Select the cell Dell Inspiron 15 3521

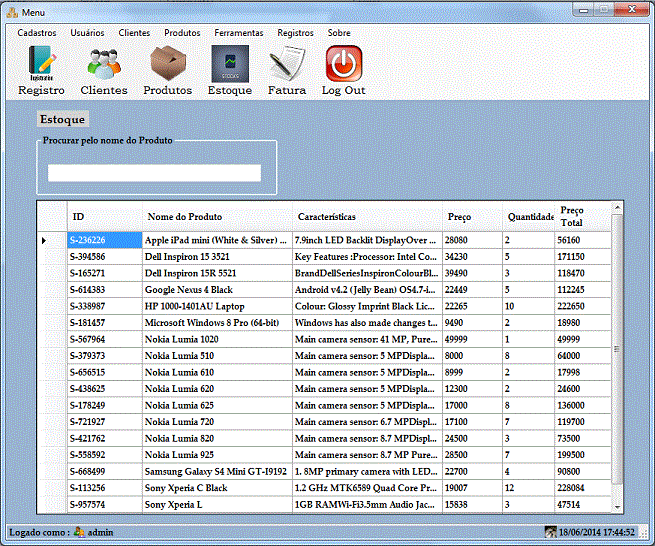pos(217,256)
